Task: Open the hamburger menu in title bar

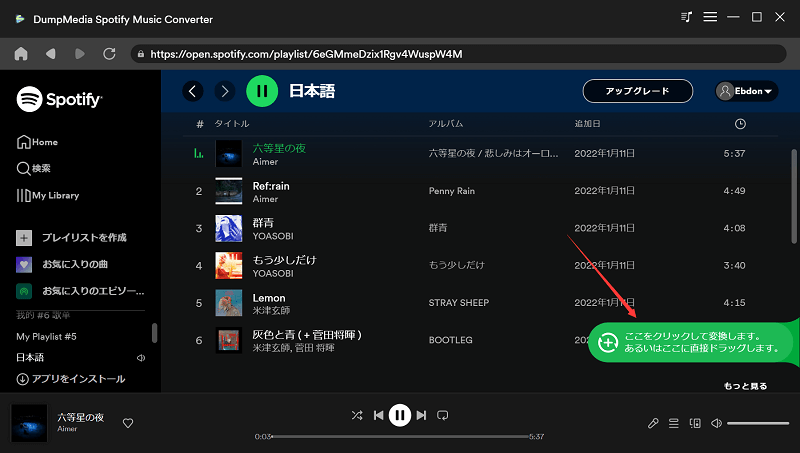Action: tap(710, 17)
